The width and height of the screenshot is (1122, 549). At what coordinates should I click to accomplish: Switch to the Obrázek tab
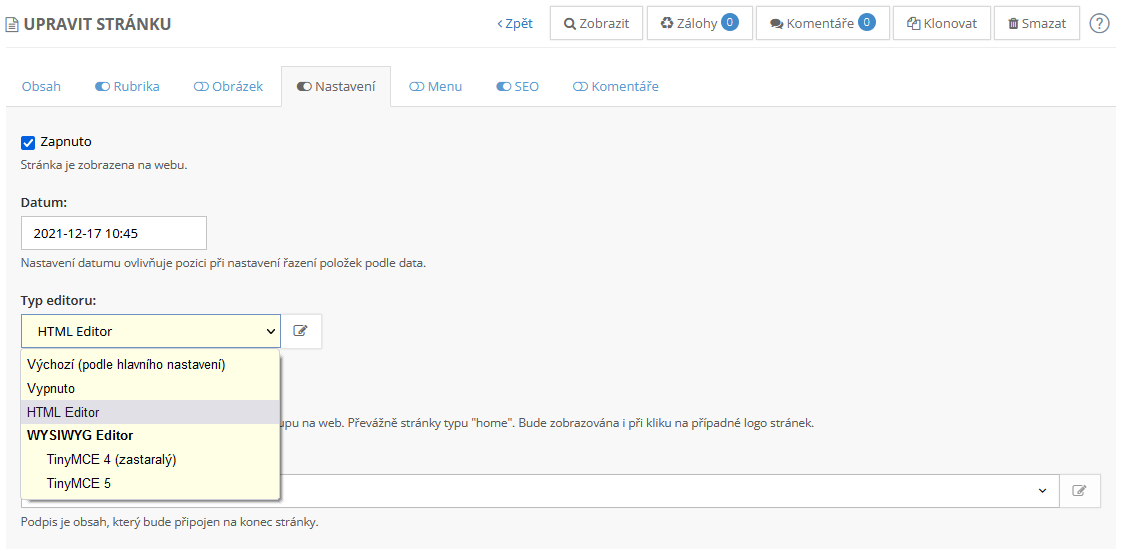[228, 87]
